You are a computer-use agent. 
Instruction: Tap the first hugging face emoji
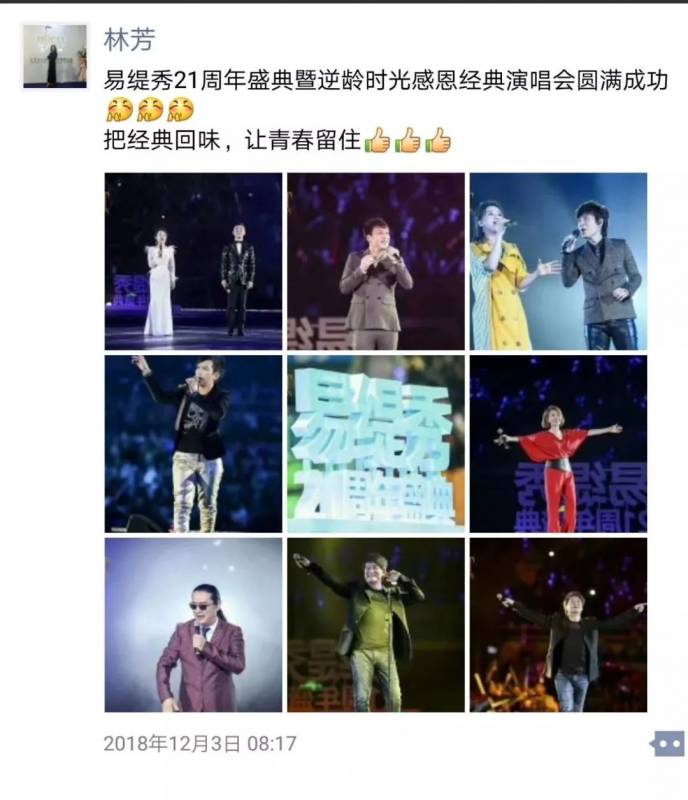(x=120, y=111)
